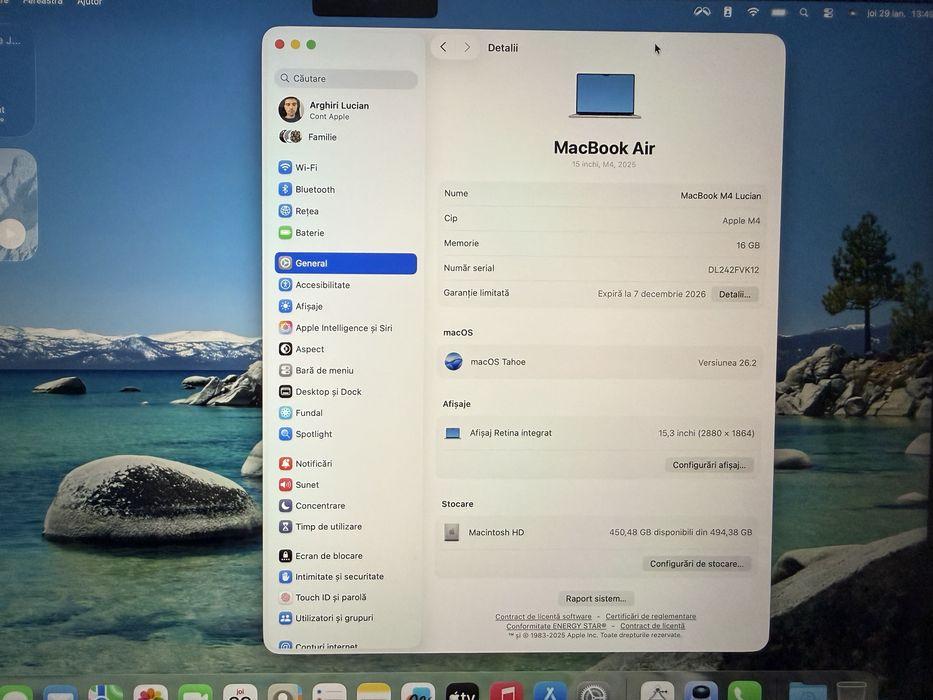The image size is (933, 700).
Task: Open Spotlight search in menu bar
Action: tap(804, 12)
